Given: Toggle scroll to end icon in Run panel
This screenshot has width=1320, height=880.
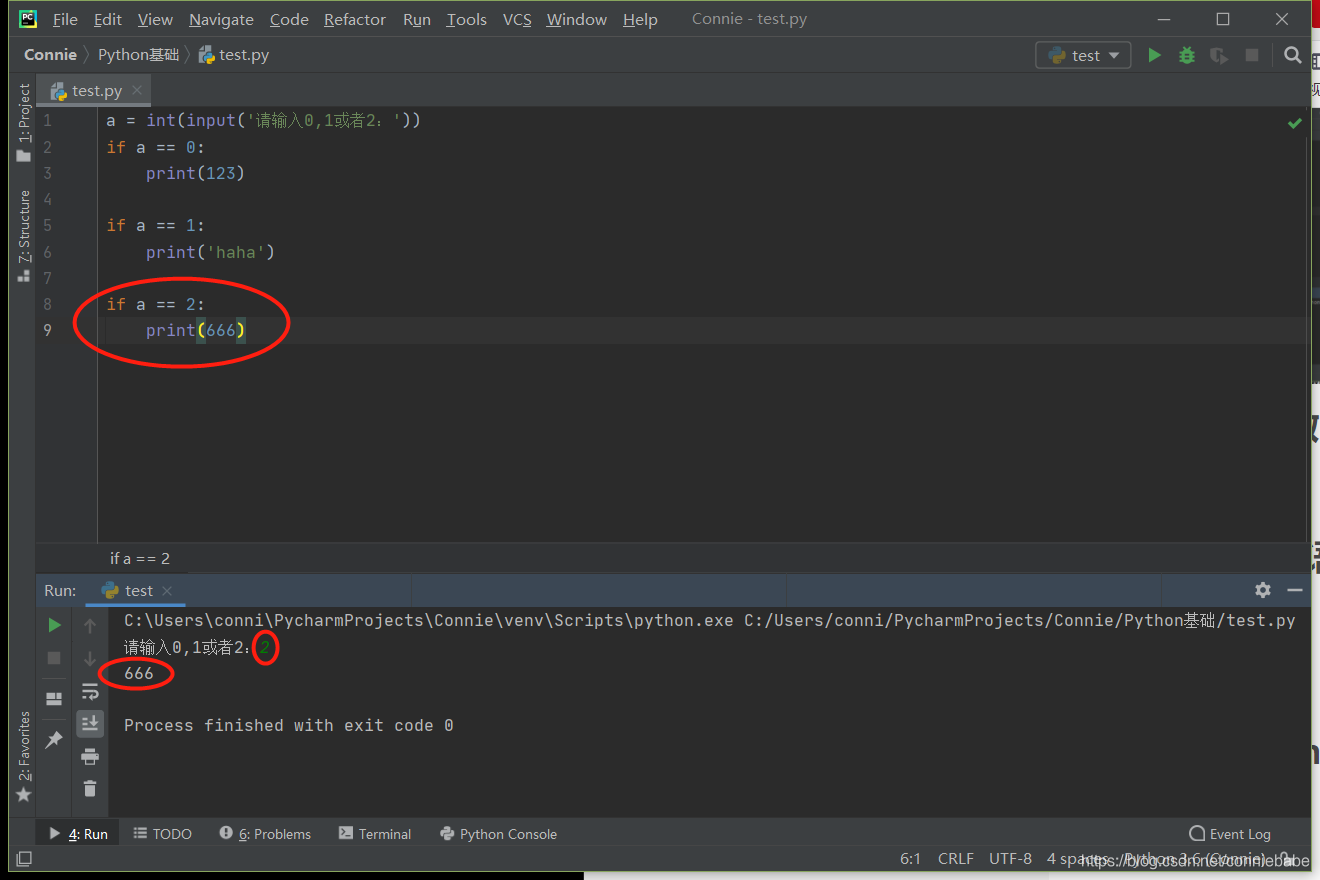Looking at the screenshot, I should 90,723.
